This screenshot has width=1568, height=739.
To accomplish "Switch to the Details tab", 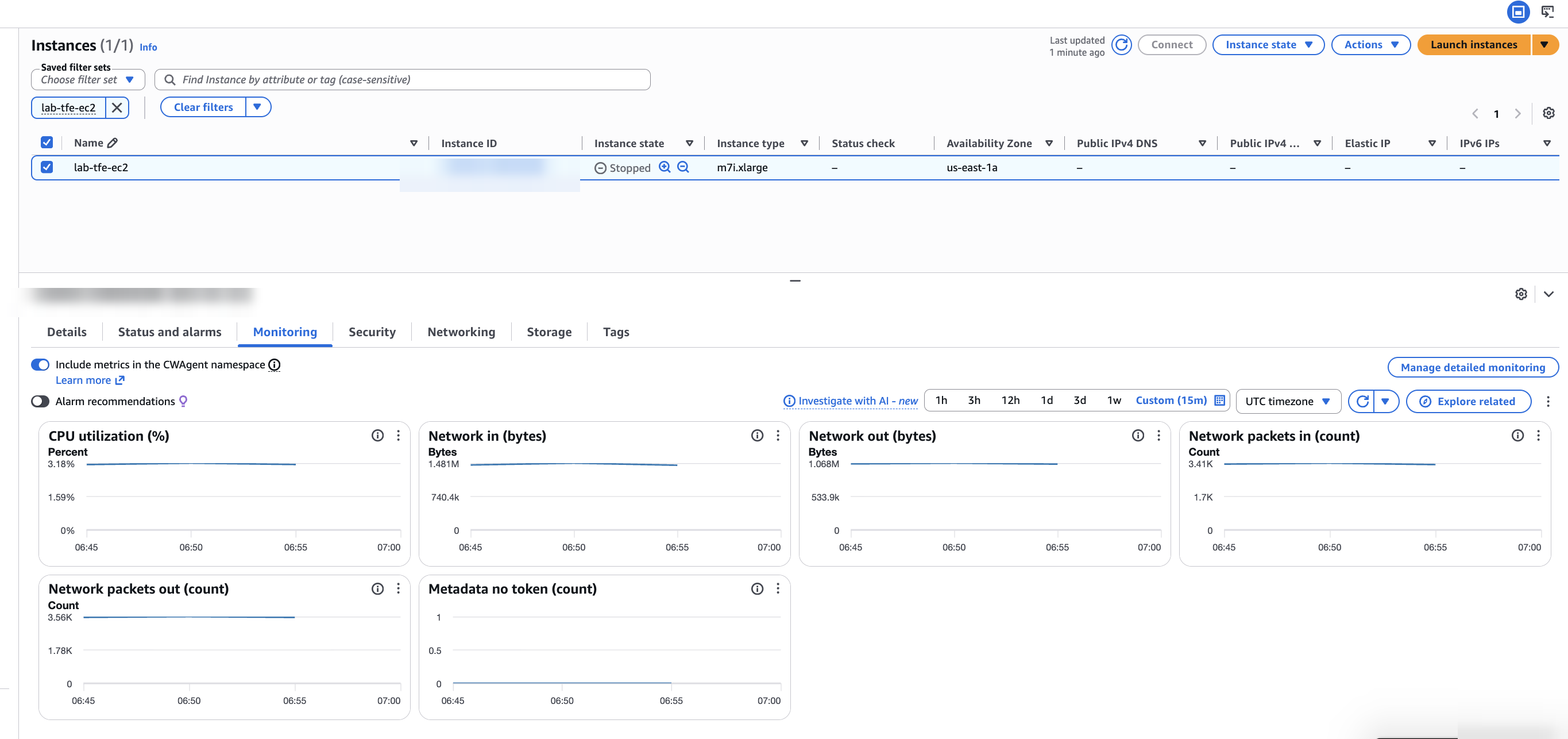I will [x=67, y=332].
